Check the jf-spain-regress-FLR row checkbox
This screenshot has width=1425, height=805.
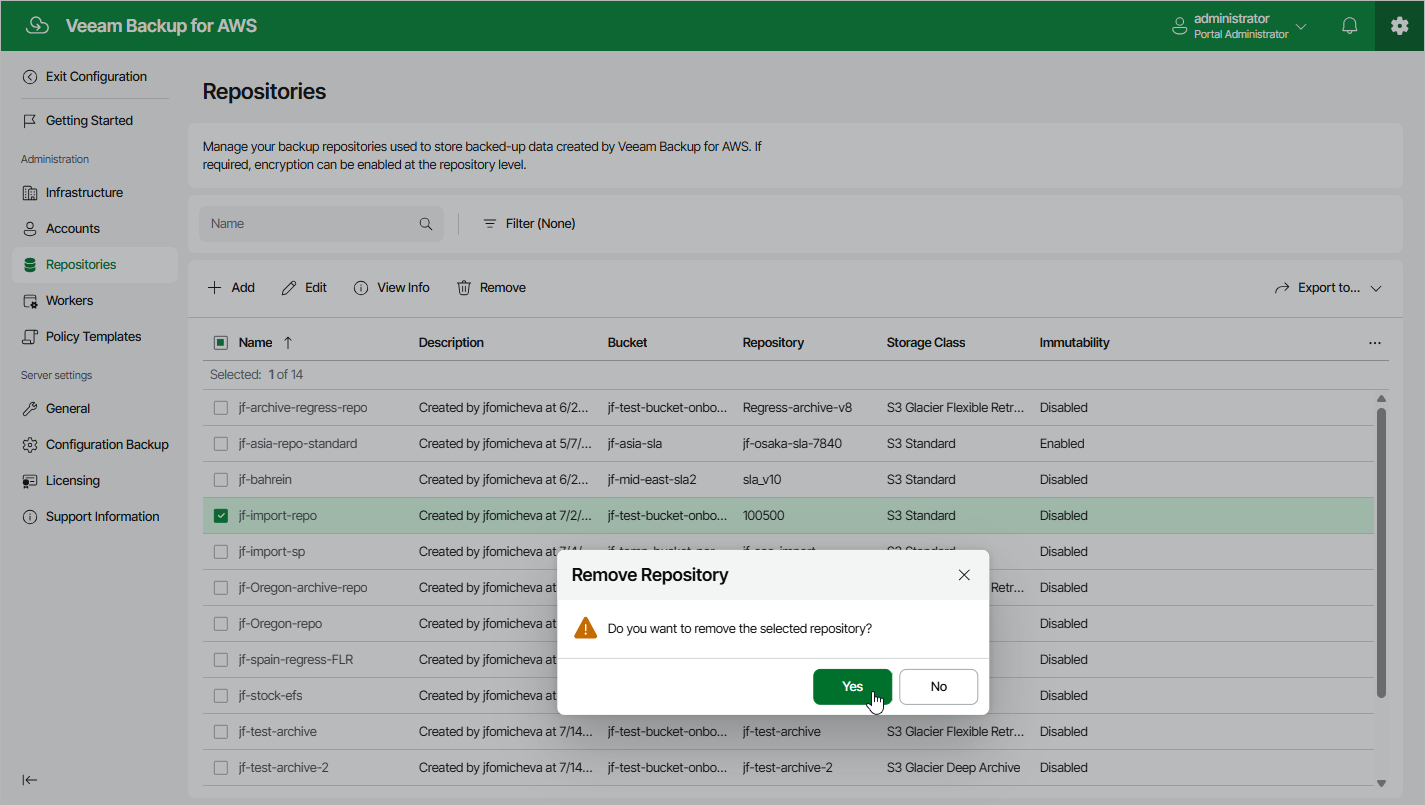221,660
